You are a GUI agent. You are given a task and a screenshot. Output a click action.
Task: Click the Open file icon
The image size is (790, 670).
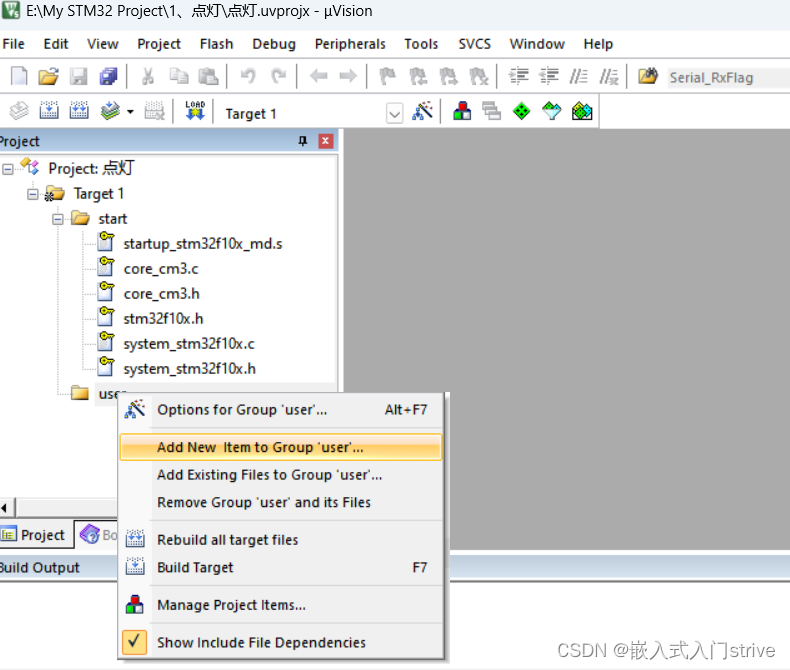49,77
